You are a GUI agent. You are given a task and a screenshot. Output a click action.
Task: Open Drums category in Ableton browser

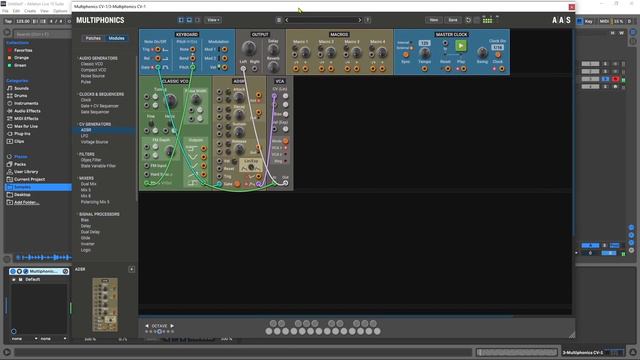[x=20, y=96]
